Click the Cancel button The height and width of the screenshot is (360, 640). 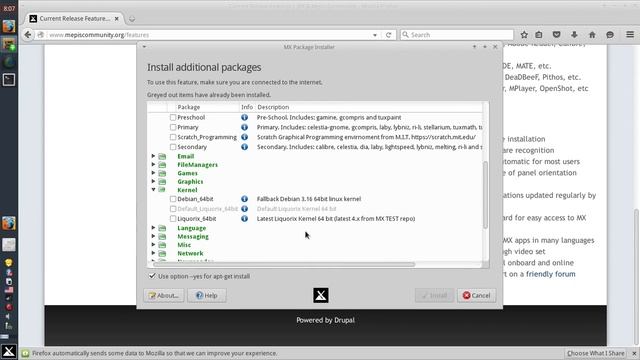pyautogui.click(x=476, y=295)
